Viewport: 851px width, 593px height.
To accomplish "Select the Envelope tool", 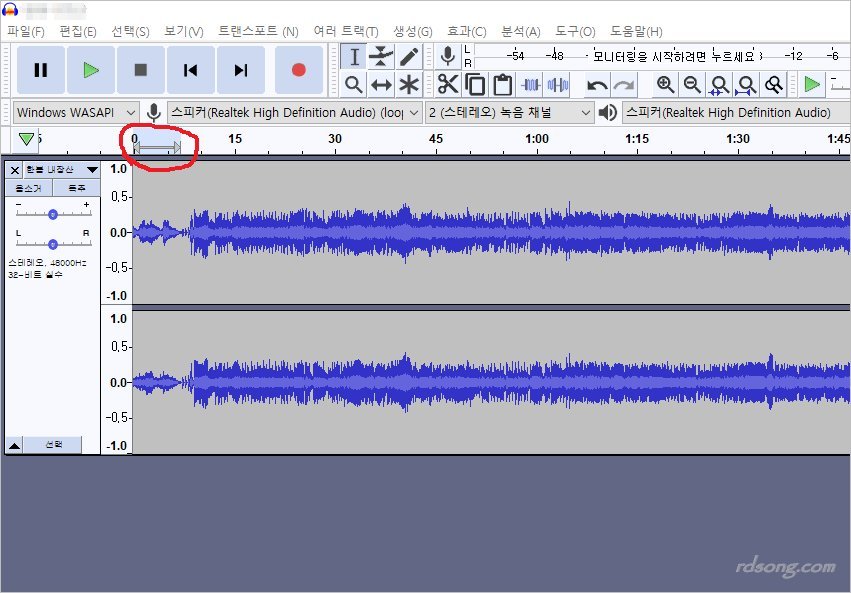I will tap(381, 56).
